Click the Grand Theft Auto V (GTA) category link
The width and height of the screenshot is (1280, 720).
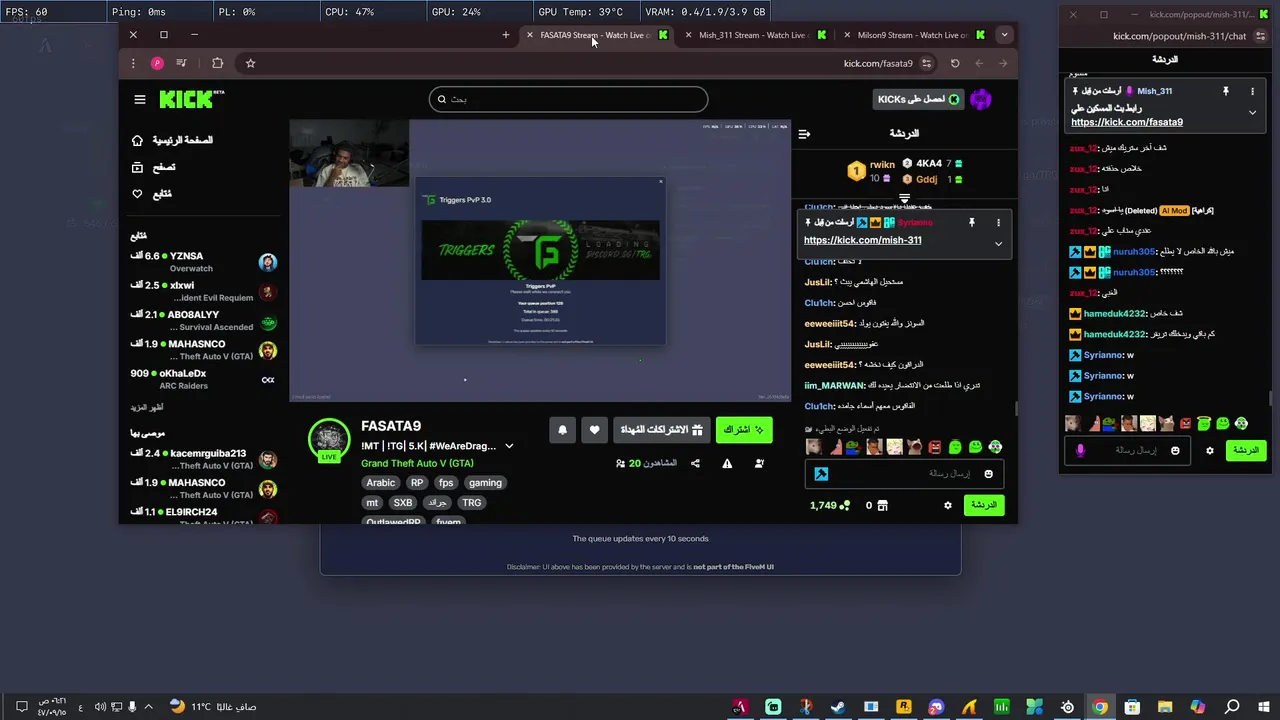click(417, 464)
